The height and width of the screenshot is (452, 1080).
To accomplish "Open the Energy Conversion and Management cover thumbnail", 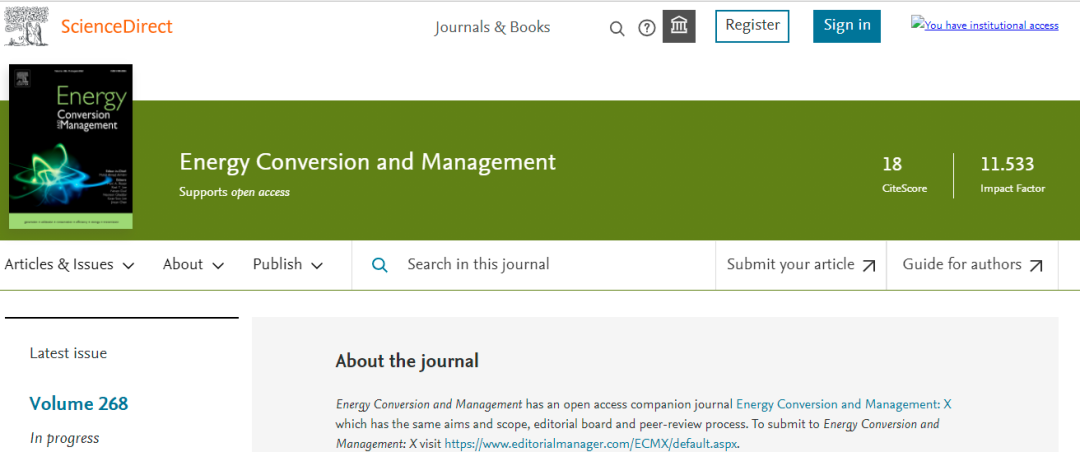I will click(71, 147).
